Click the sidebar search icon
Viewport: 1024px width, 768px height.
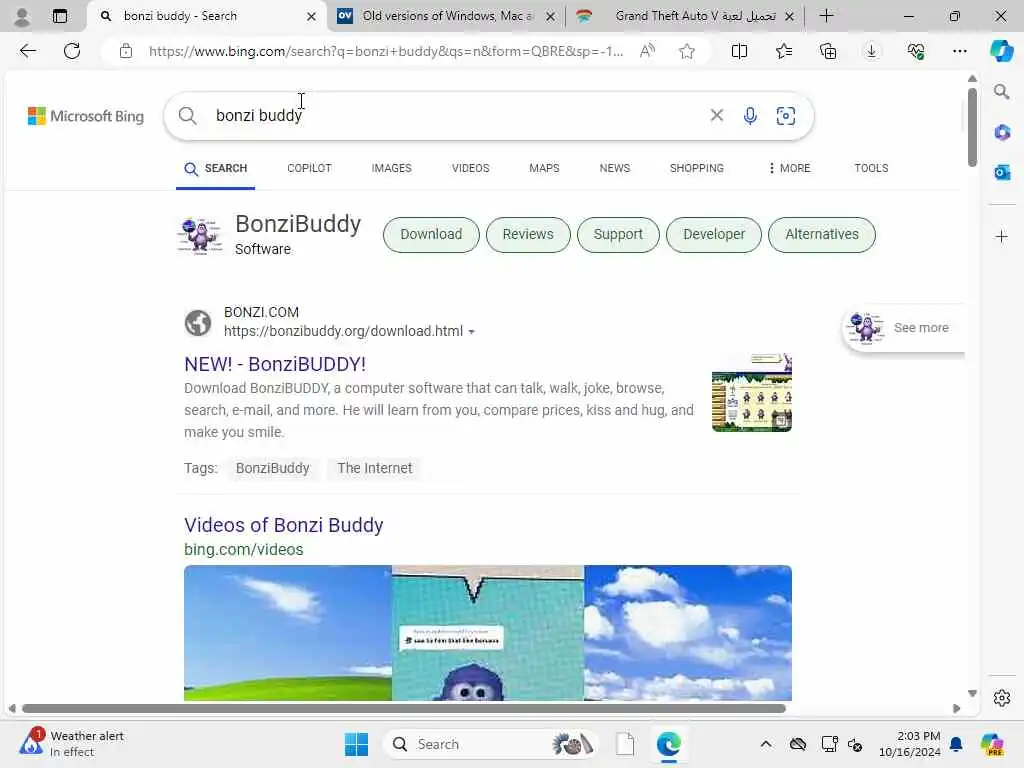[x=1001, y=92]
